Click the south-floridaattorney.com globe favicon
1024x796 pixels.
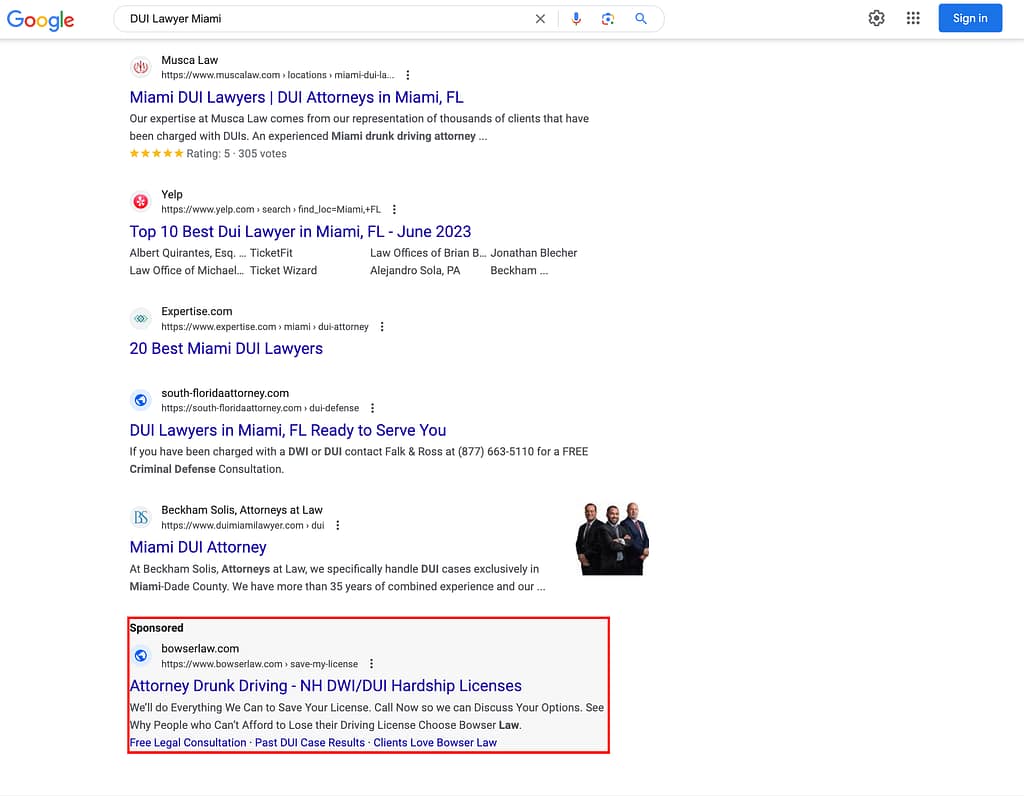[x=140, y=400]
